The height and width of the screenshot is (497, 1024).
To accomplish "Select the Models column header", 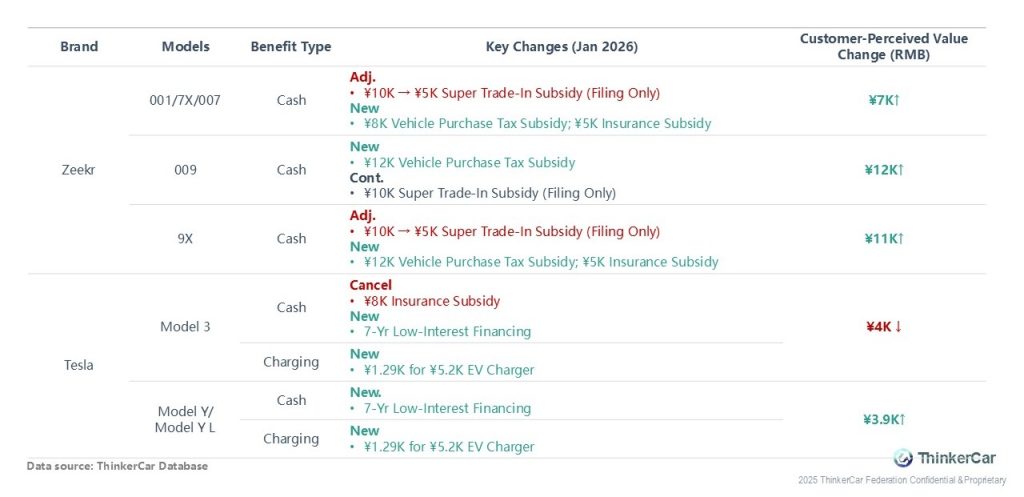I will 185,47.
